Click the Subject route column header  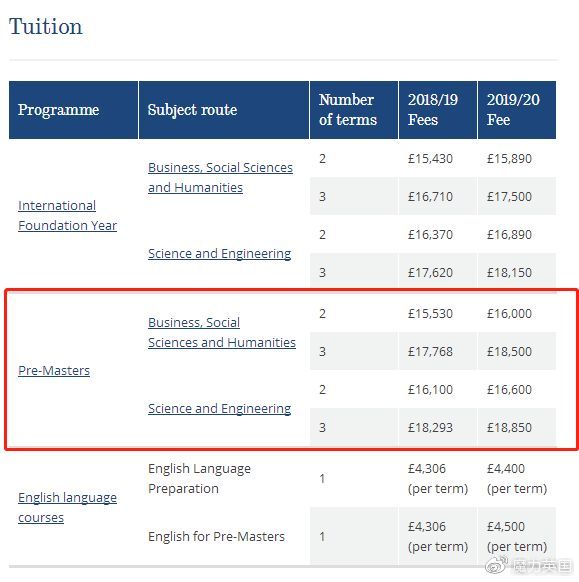click(224, 110)
